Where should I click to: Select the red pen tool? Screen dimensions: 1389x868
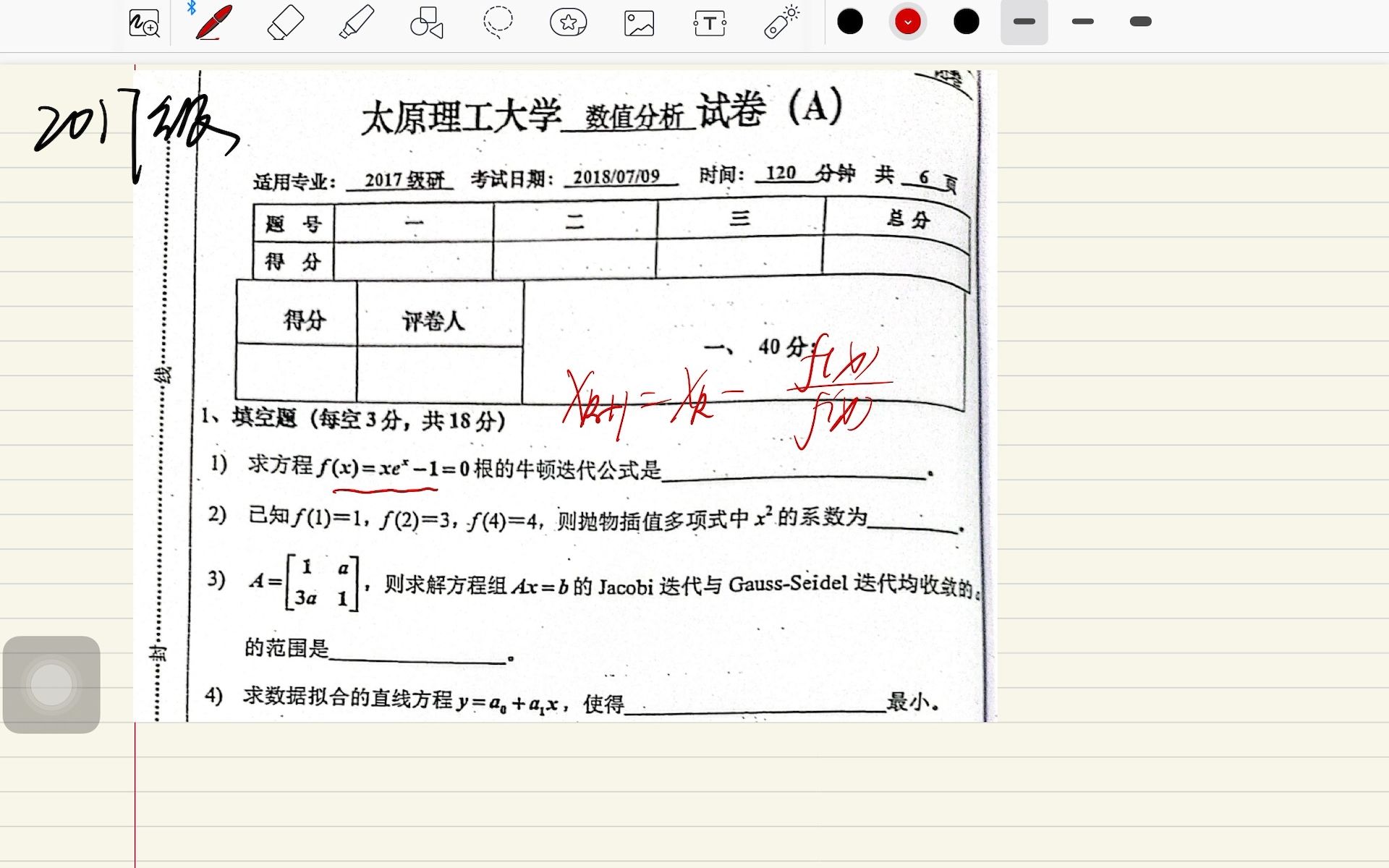coord(213,22)
